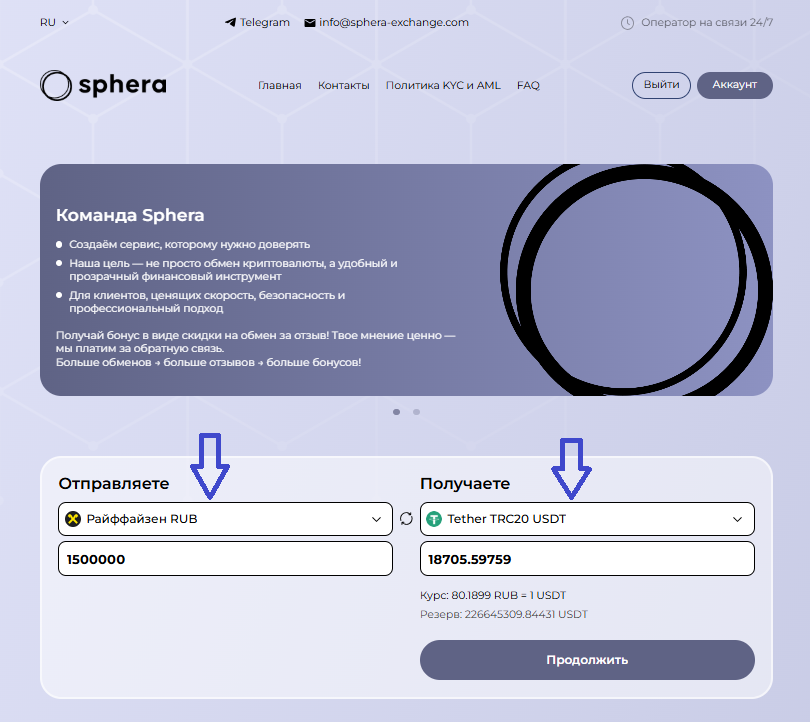Click the Tether USDT coin icon
810x722 pixels.
434,519
